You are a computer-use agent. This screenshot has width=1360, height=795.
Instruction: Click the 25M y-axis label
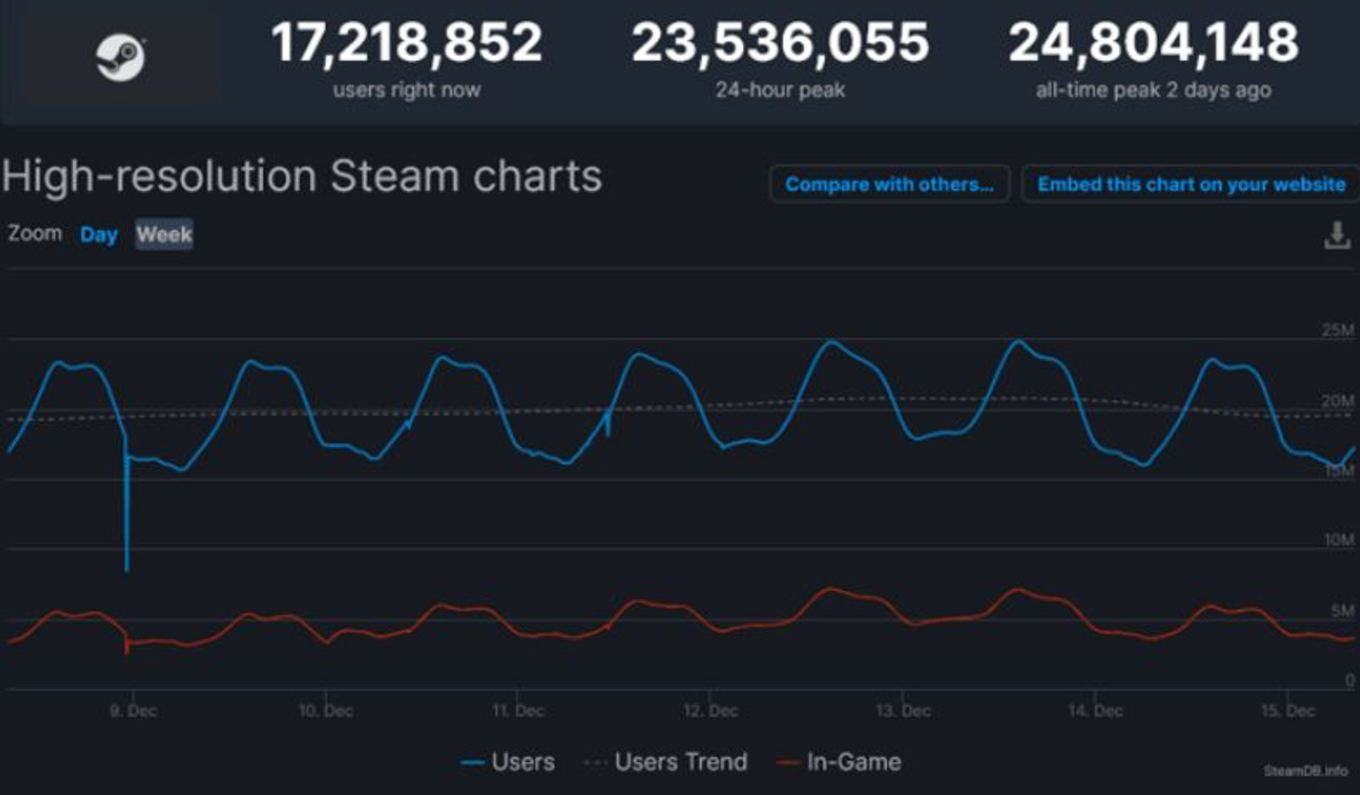[1339, 330]
